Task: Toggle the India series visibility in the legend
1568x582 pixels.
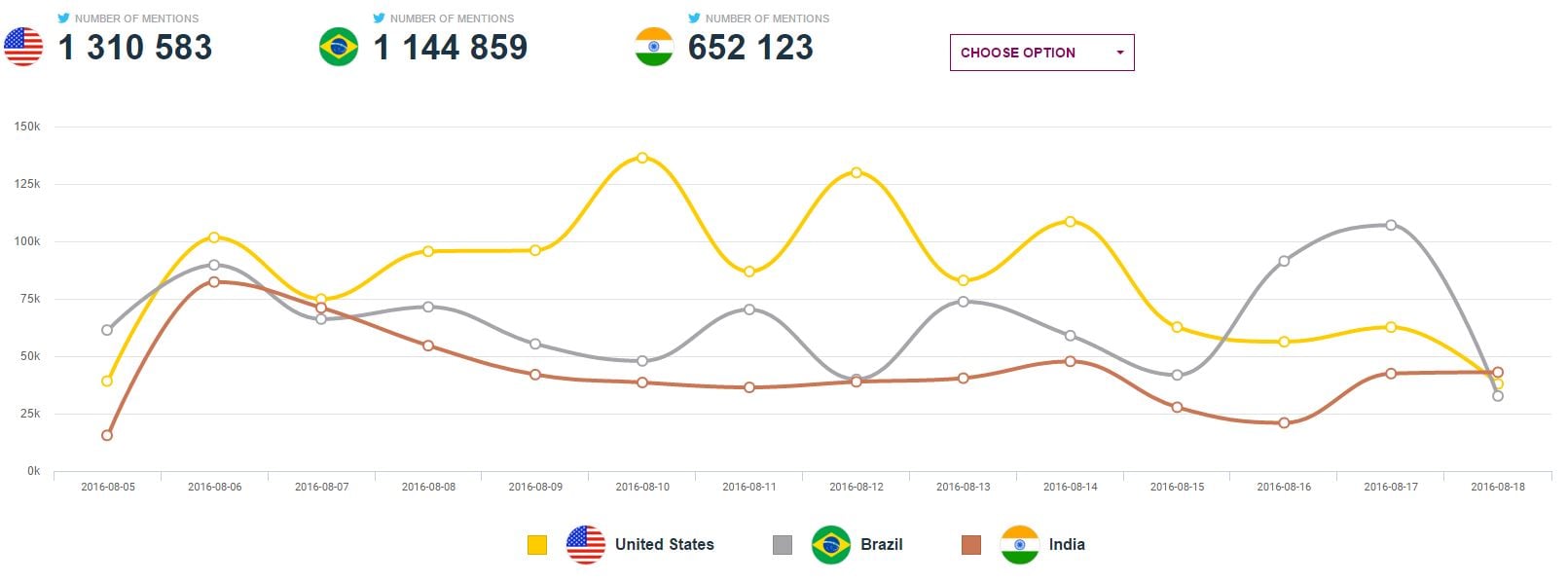Action: pos(1066,545)
